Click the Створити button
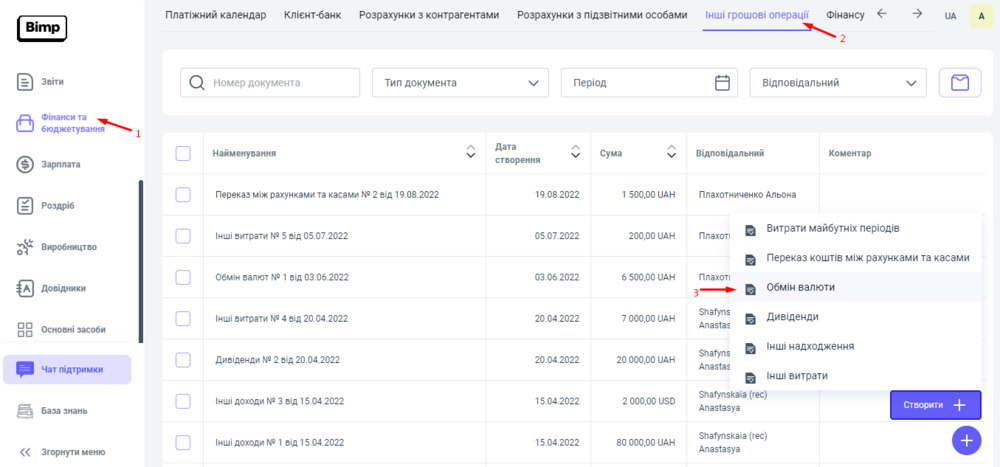1000x467 pixels. tap(935, 405)
